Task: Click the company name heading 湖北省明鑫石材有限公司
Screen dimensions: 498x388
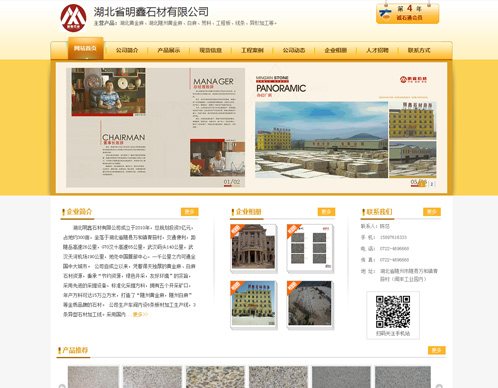Action: point(151,12)
